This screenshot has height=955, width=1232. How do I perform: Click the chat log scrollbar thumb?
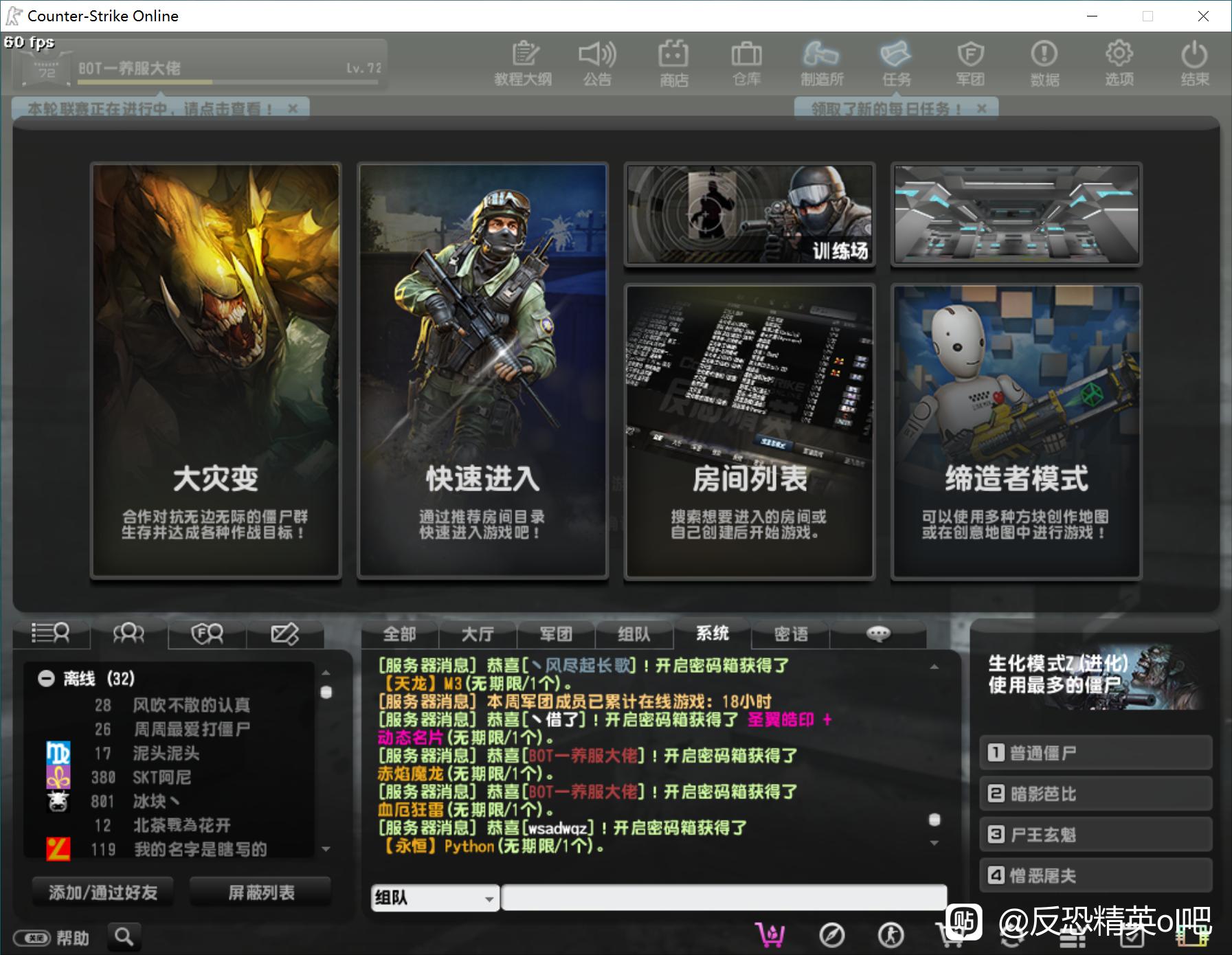934,820
